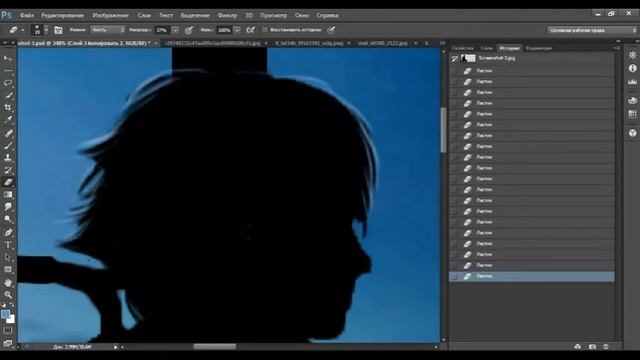The image size is (640, 360).
Task: Click the background color swatch
Action: [11, 319]
